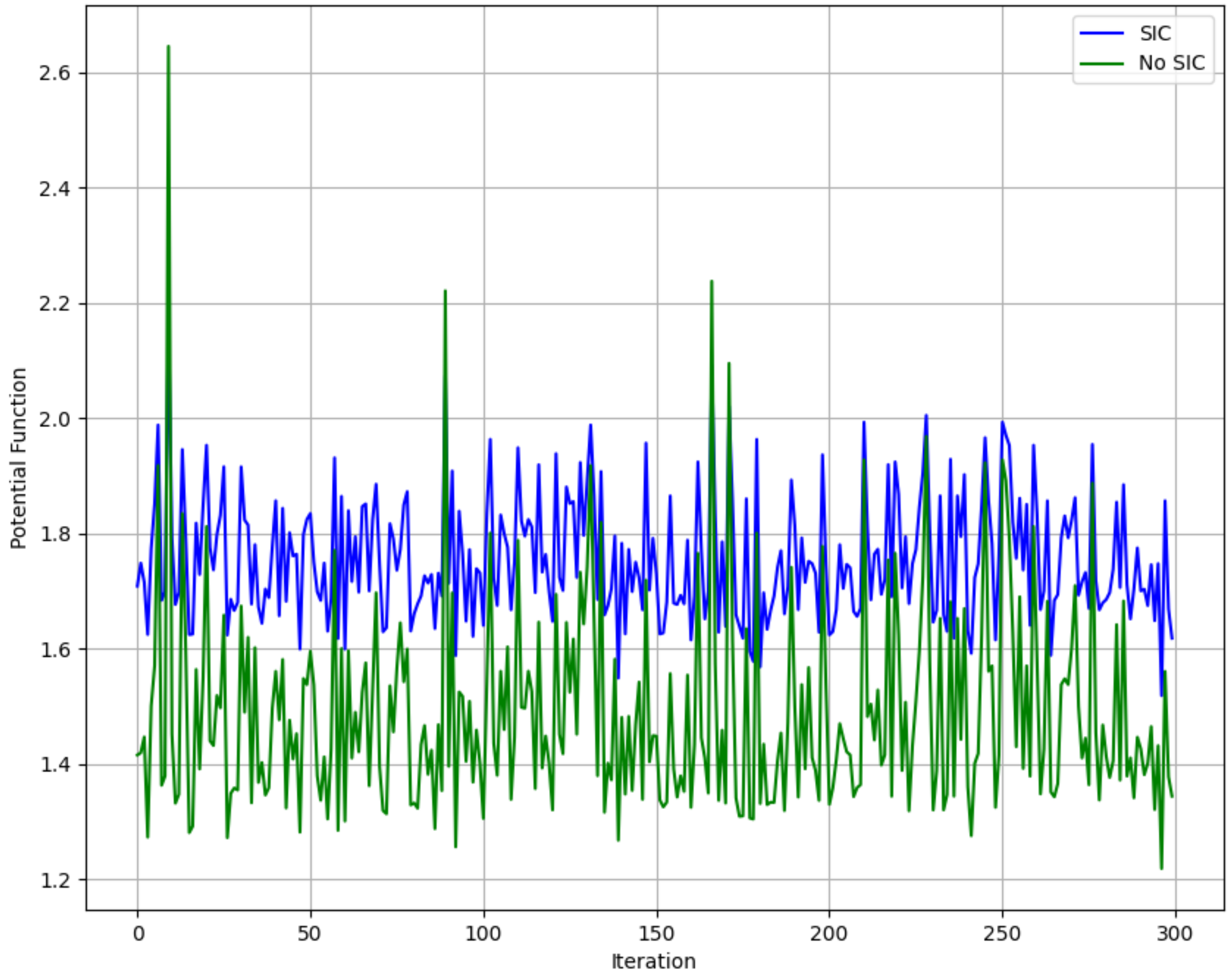
Task: Click the x-axis tick label 250
Action: (1002, 934)
